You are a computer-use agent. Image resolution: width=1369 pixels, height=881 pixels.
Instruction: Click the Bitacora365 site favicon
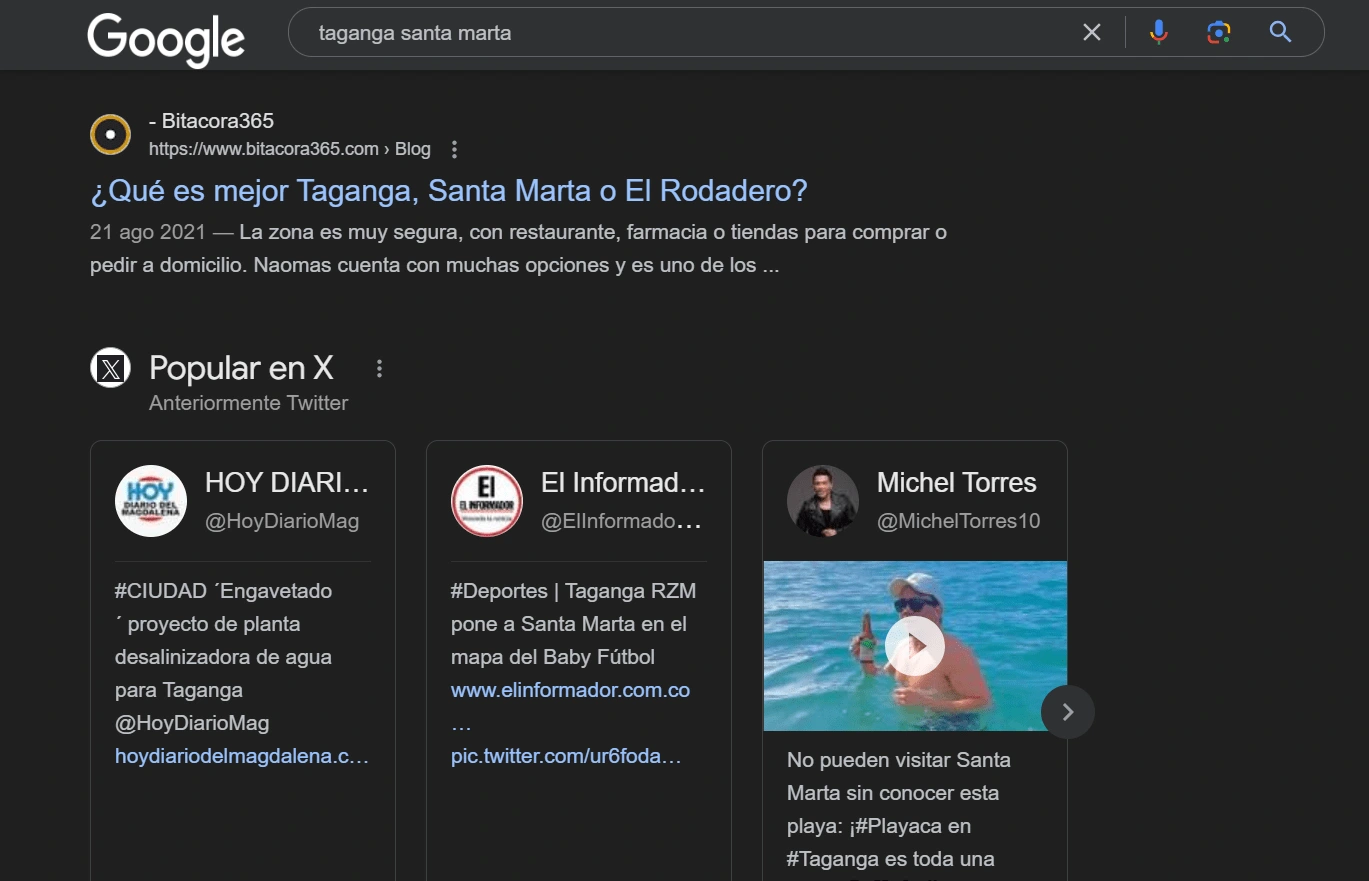click(111, 135)
